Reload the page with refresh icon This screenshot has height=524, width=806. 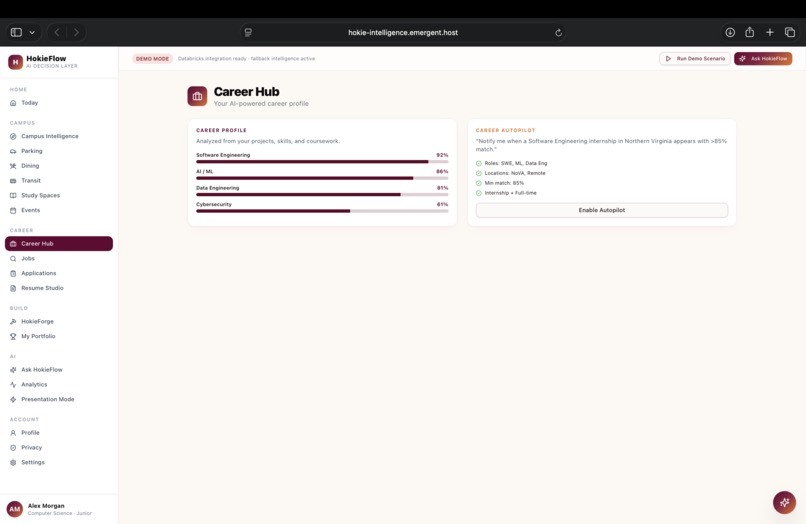pyautogui.click(x=559, y=33)
